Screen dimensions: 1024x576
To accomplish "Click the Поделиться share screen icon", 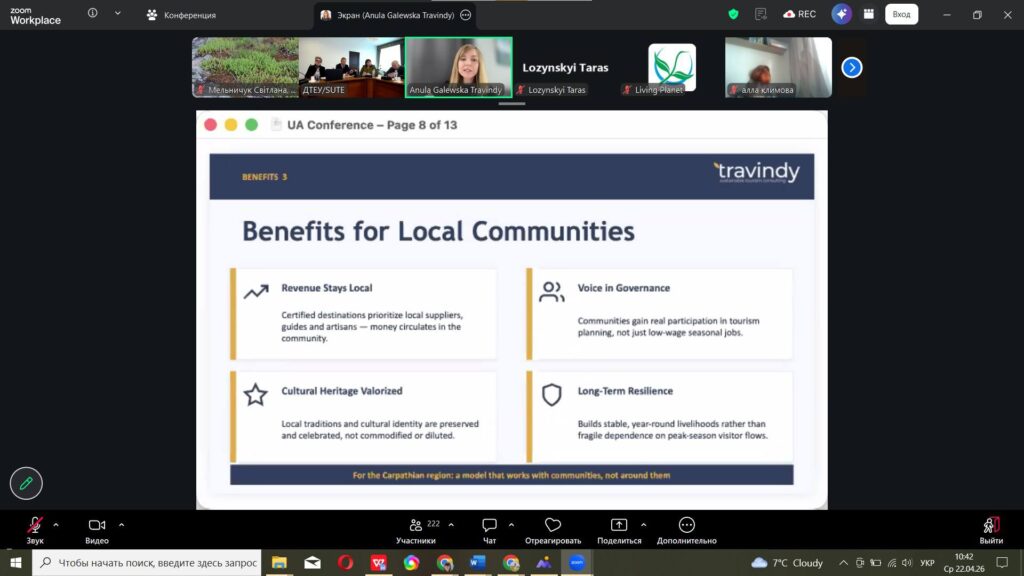I will coord(619,526).
